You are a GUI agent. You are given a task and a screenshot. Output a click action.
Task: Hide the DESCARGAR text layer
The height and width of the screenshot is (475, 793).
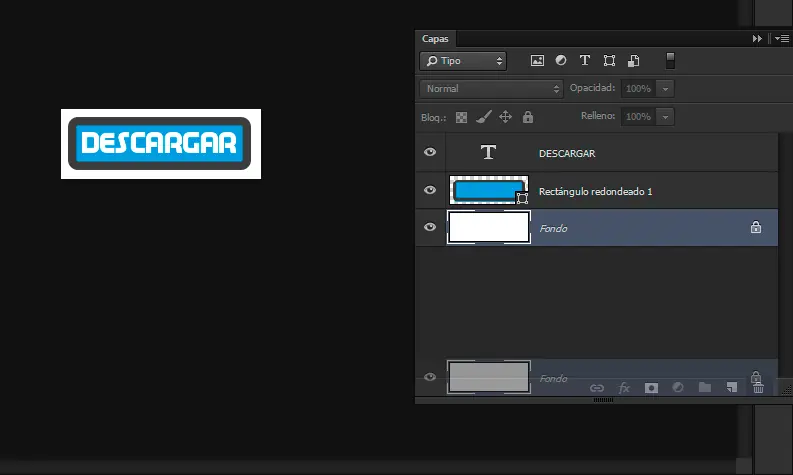click(430, 152)
